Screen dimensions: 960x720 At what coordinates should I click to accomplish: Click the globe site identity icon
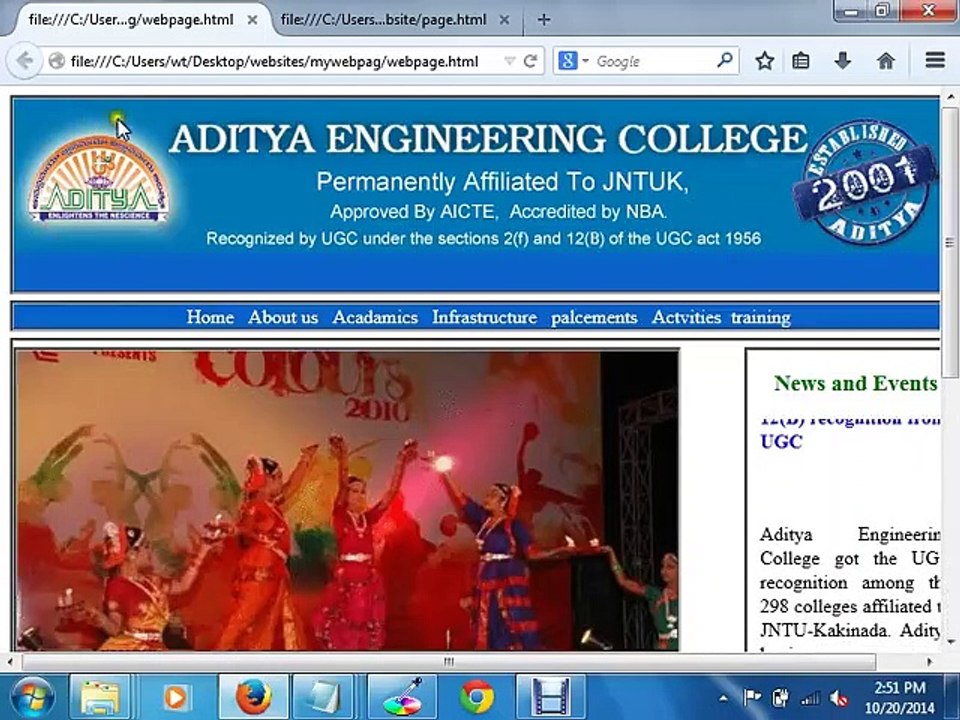pyautogui.click(x=57, y=61)
